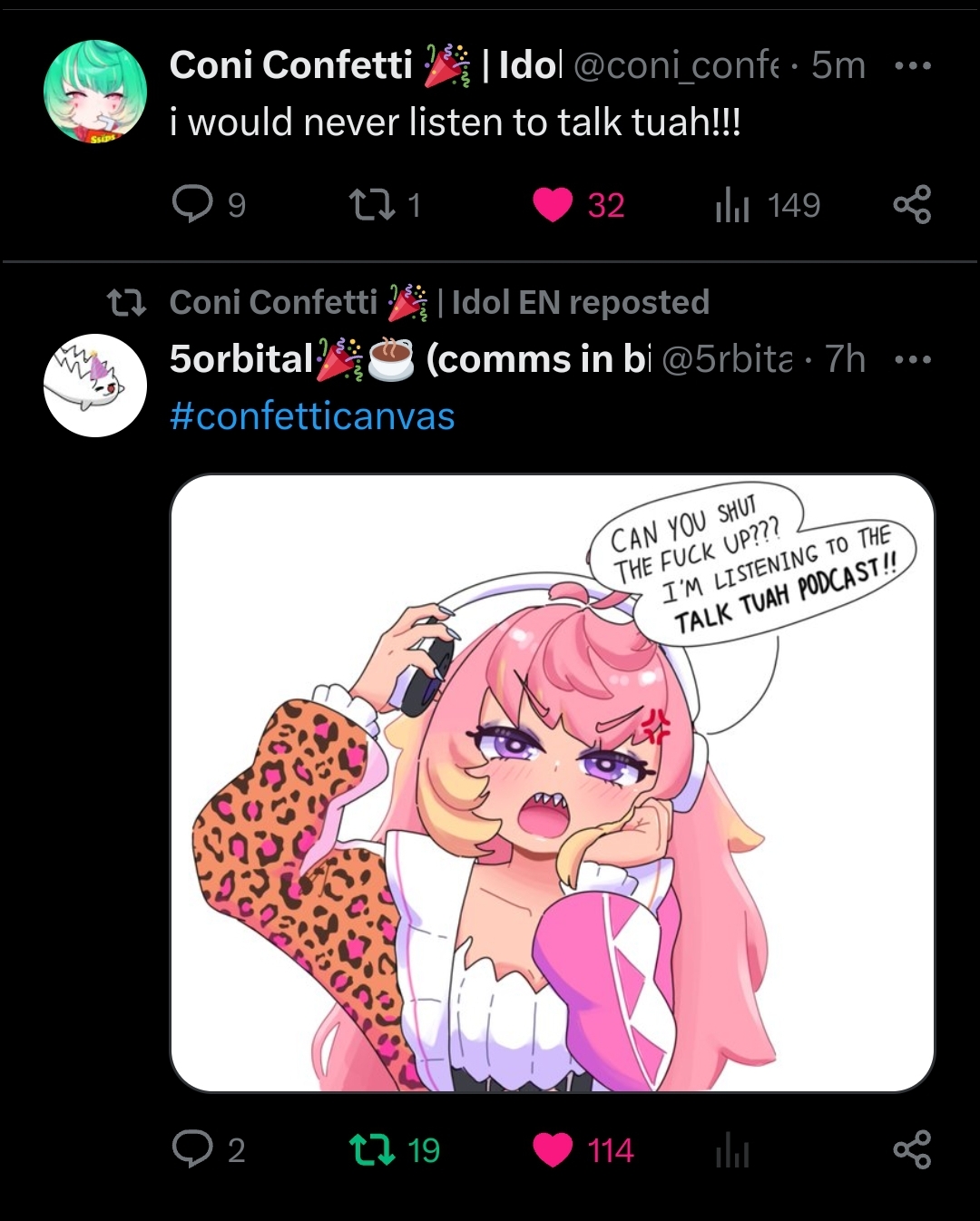Unlike 5orbital's post with 114 likes
Viewport: 980px width, 1221px height.
coord(553,1149)
